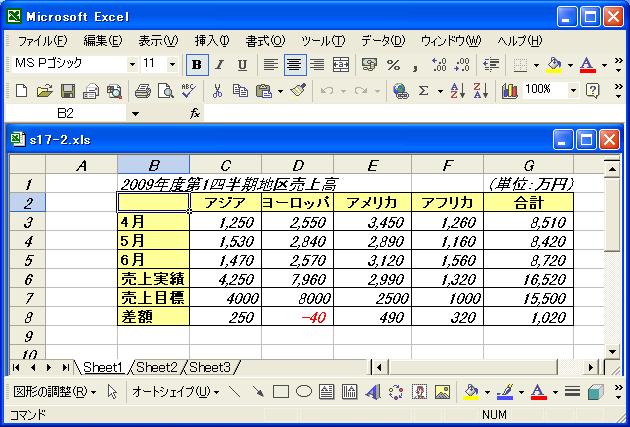The image size is (630, 427).
Task: Open ファイル menu
Action: (42, 41)
